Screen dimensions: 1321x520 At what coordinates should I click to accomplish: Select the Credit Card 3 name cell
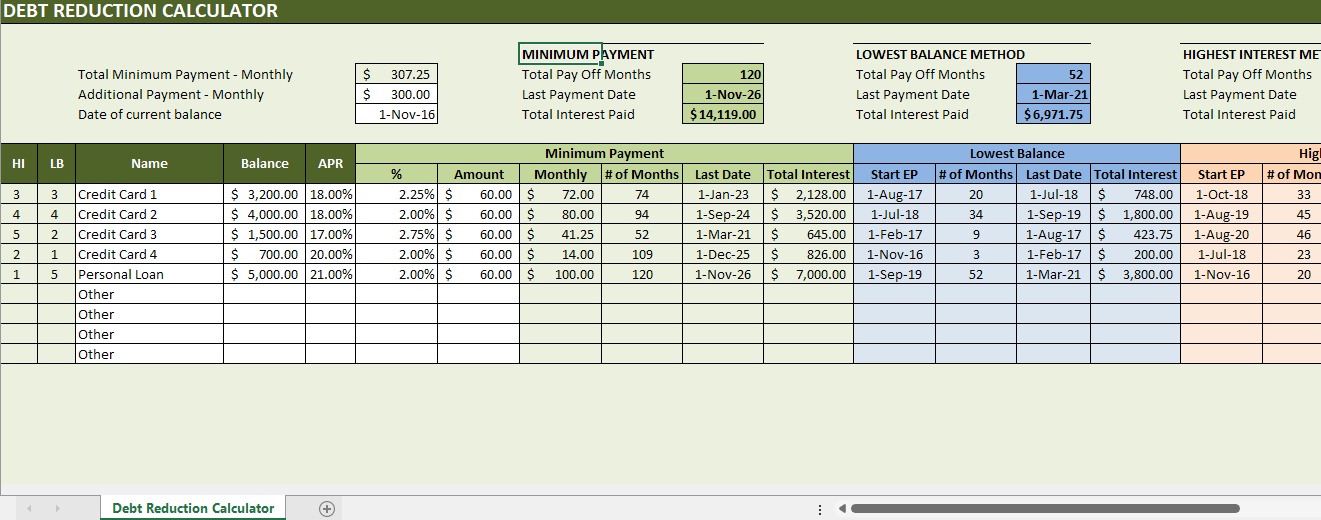click(x=149, y=234)
